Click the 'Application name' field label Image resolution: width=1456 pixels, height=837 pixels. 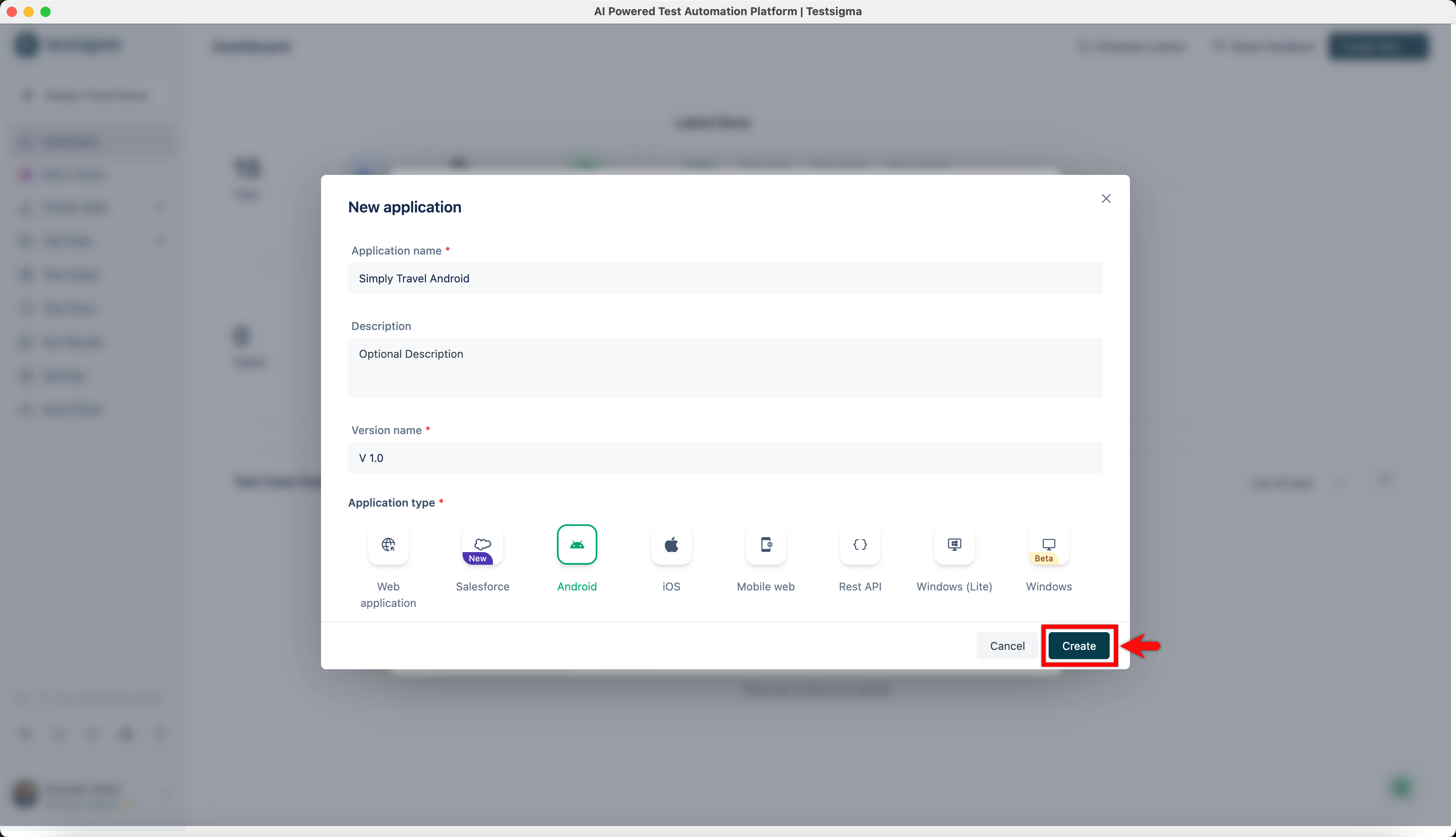coord(396,251)
